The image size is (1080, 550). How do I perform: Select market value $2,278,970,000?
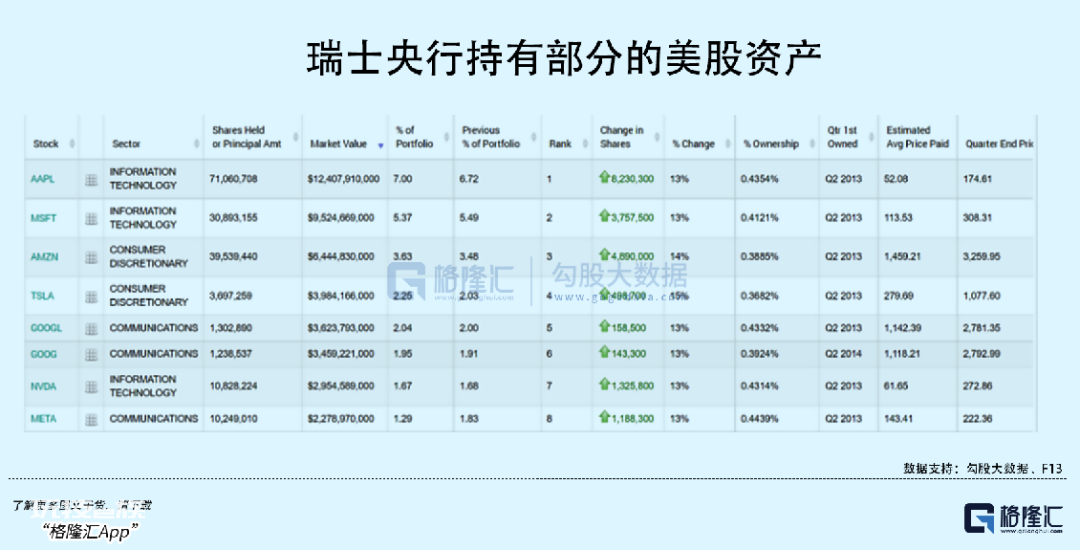coord(341,419)
